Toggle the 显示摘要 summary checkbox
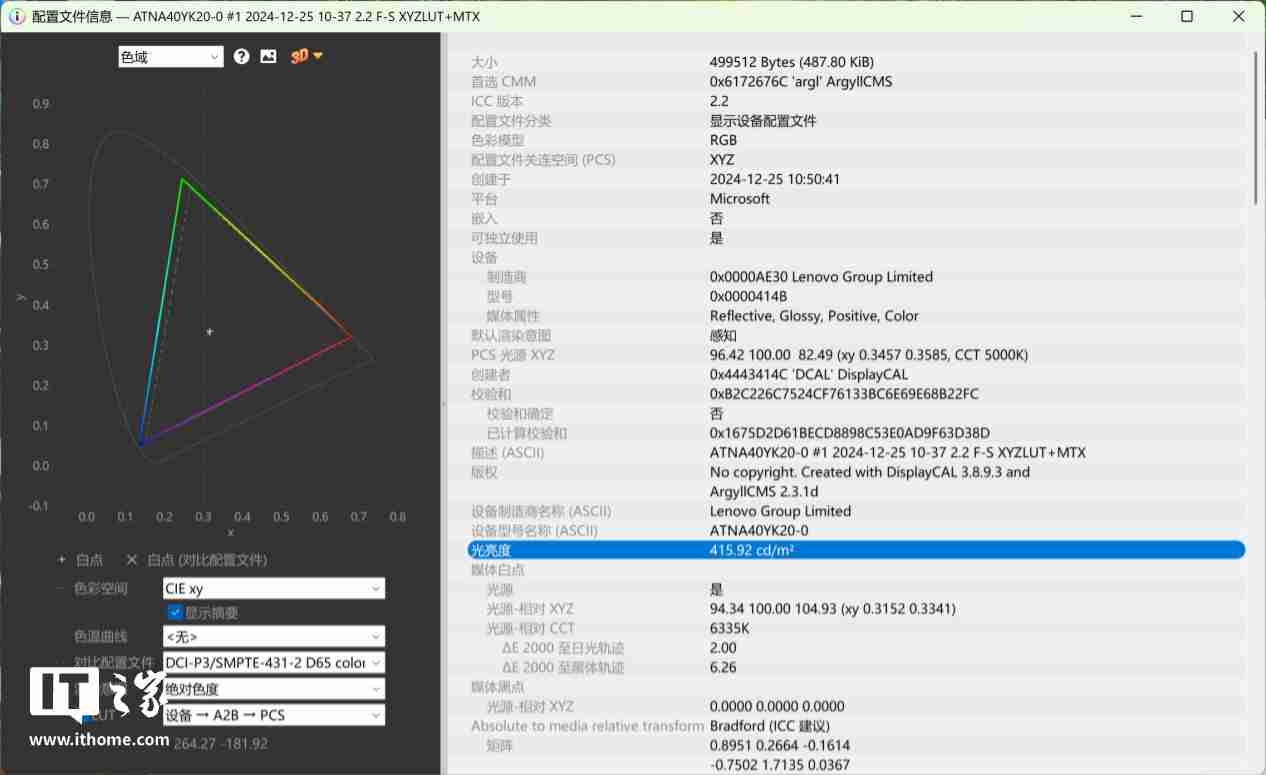The height and width of the screenshot is (775, 1266). coord(174,613)
